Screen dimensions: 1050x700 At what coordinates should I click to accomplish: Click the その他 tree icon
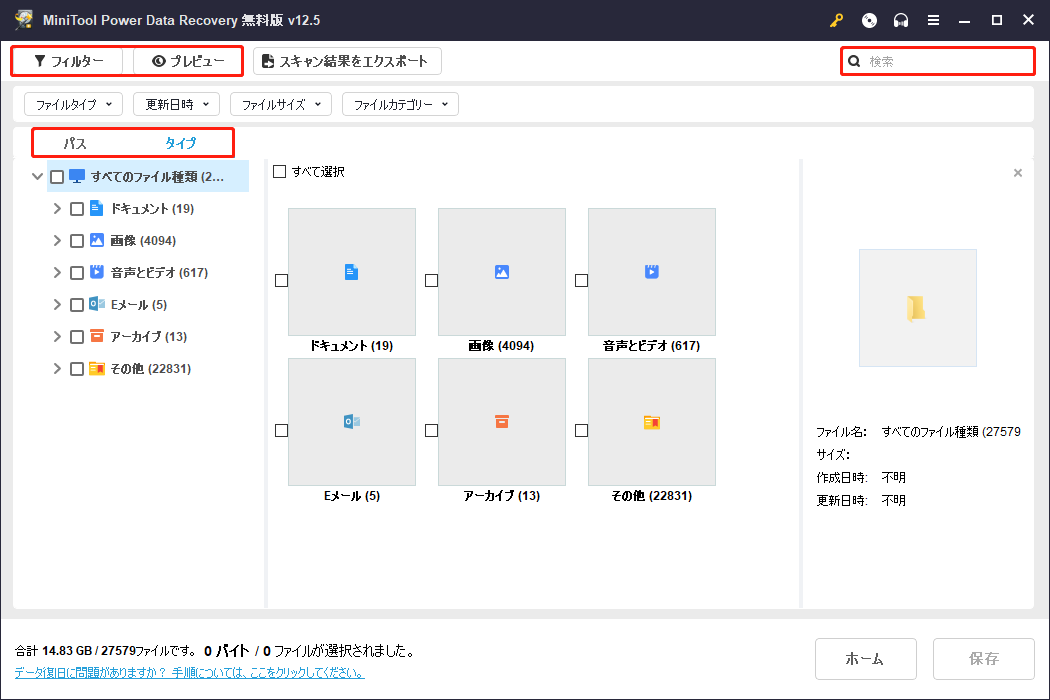96,368
